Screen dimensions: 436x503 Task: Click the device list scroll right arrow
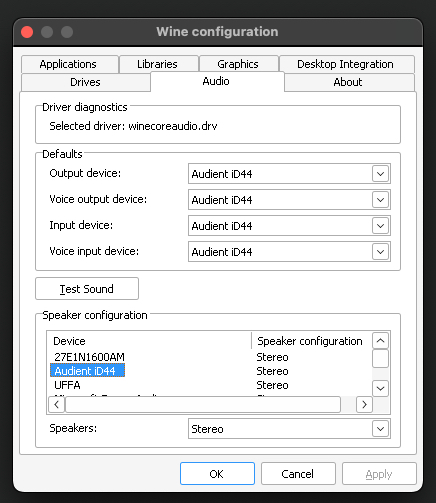364,405
